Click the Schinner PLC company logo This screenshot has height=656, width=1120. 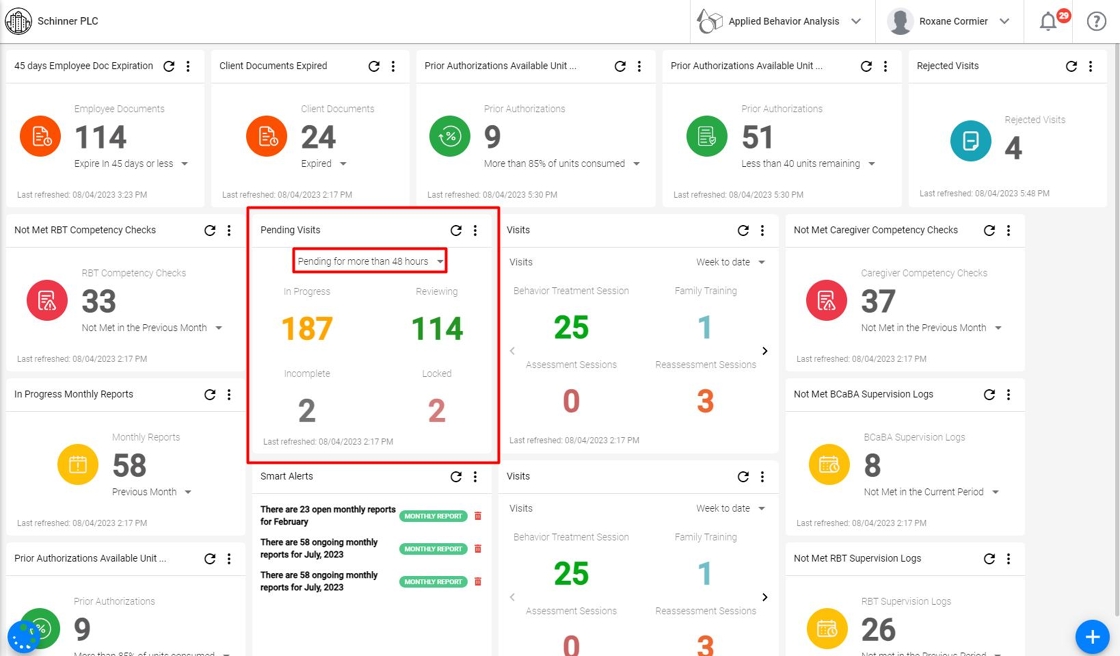point(19,21)
